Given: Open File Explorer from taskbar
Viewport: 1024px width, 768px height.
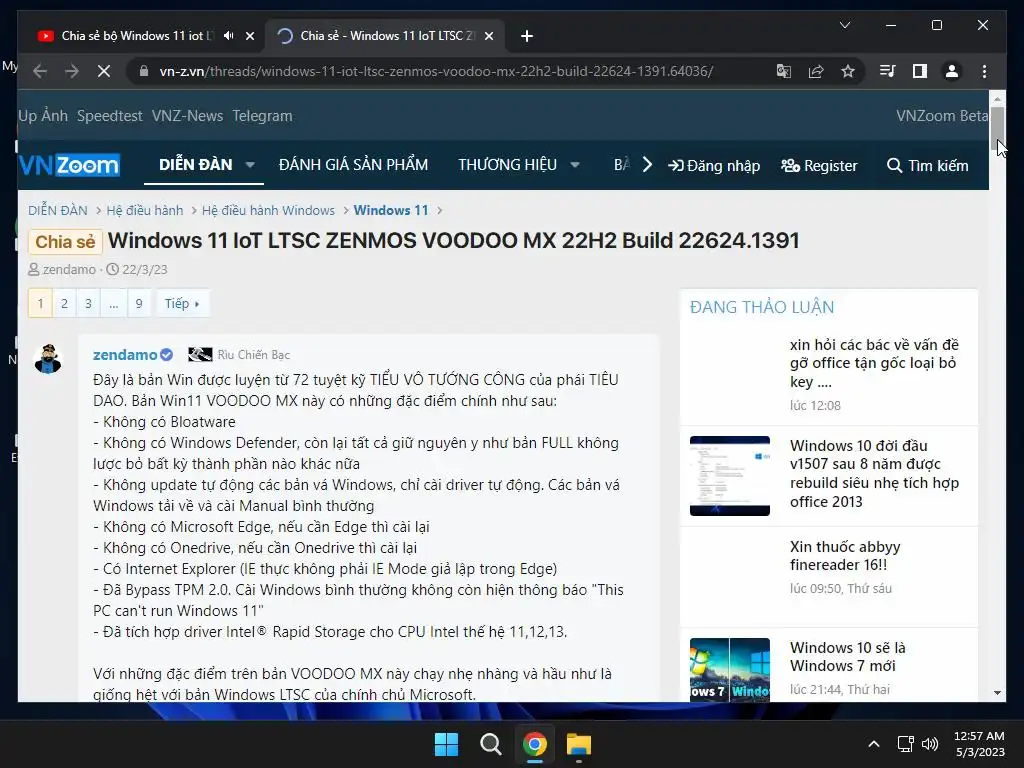Looking at the screenshot, I should 579,744.
